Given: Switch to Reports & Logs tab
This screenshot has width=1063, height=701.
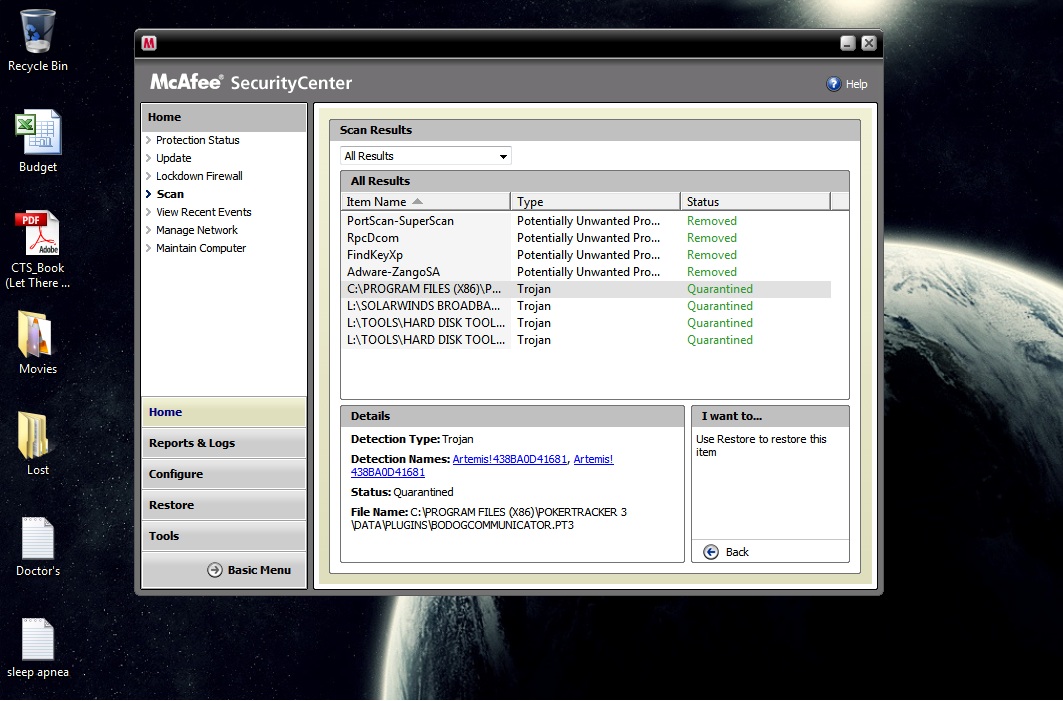Looking at the screenshot, I should [224, 443].
